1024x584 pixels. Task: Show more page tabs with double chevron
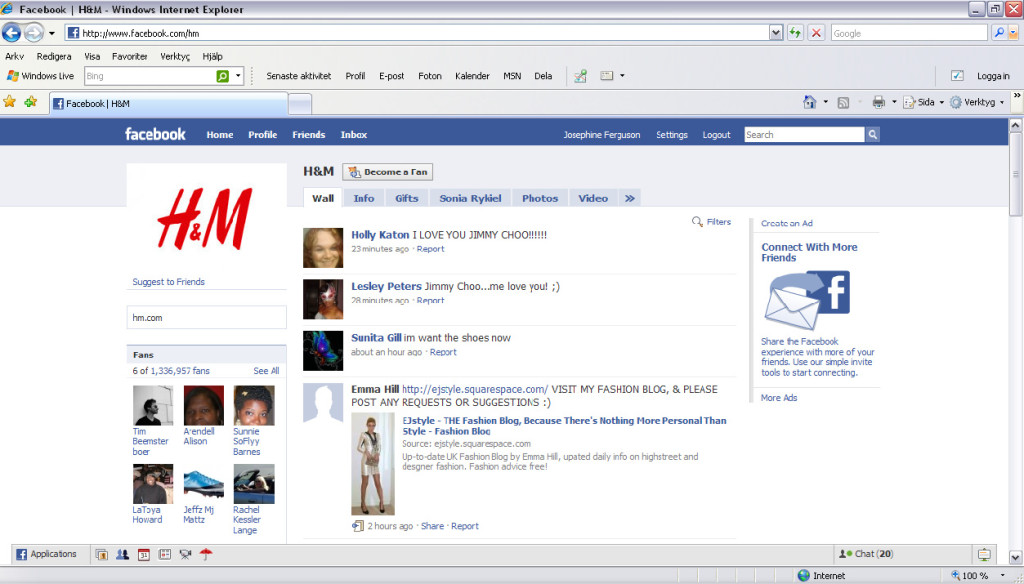(x=630, y=199)
